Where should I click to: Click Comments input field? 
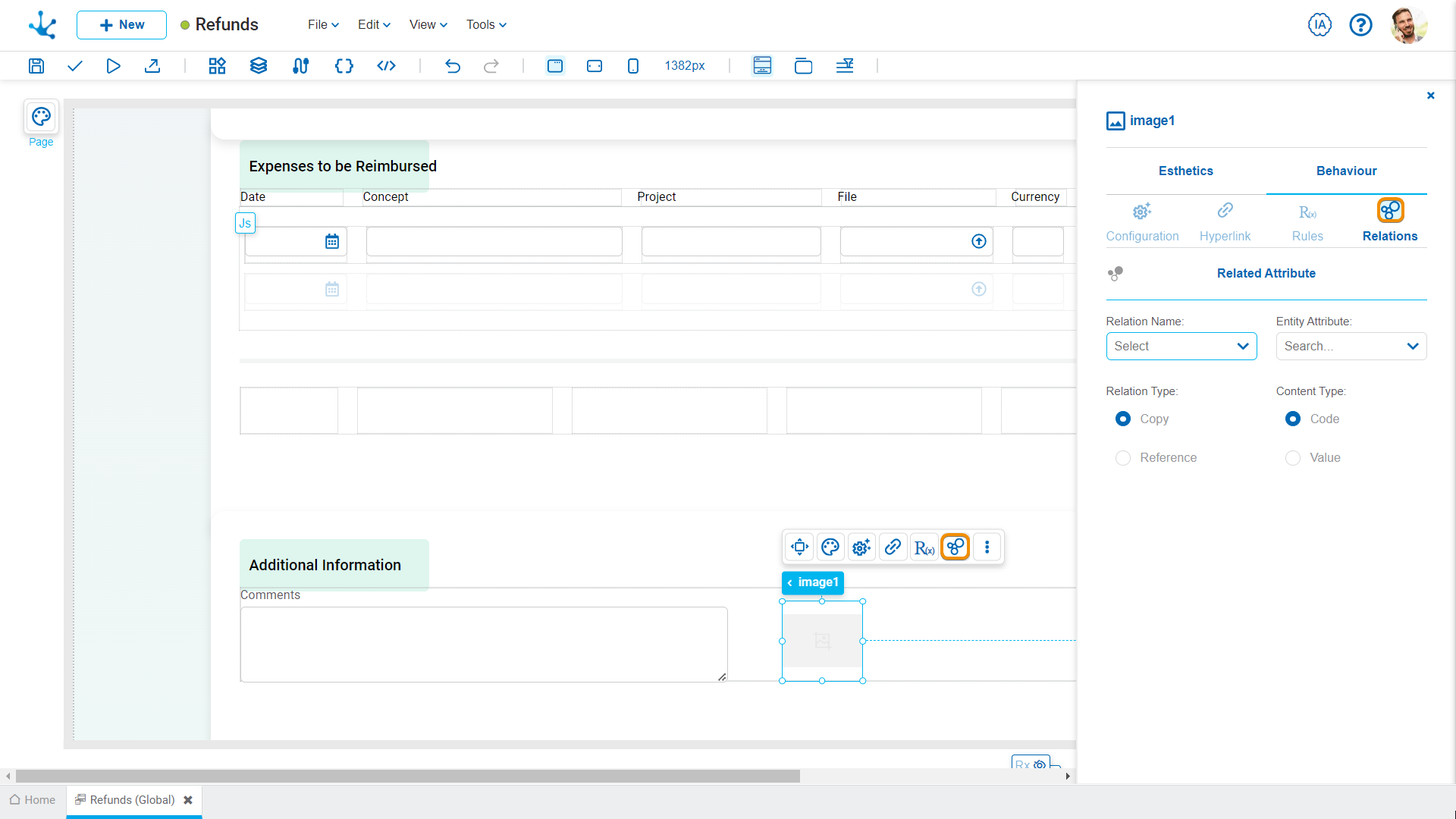(483, 643)
